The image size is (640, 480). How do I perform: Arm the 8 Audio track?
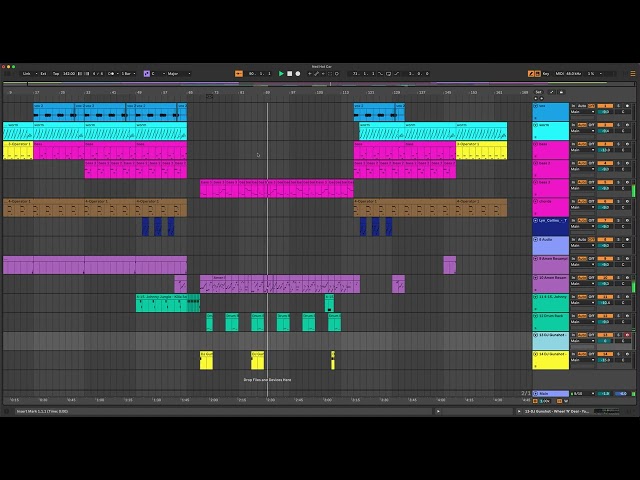(x=627, y=239)
